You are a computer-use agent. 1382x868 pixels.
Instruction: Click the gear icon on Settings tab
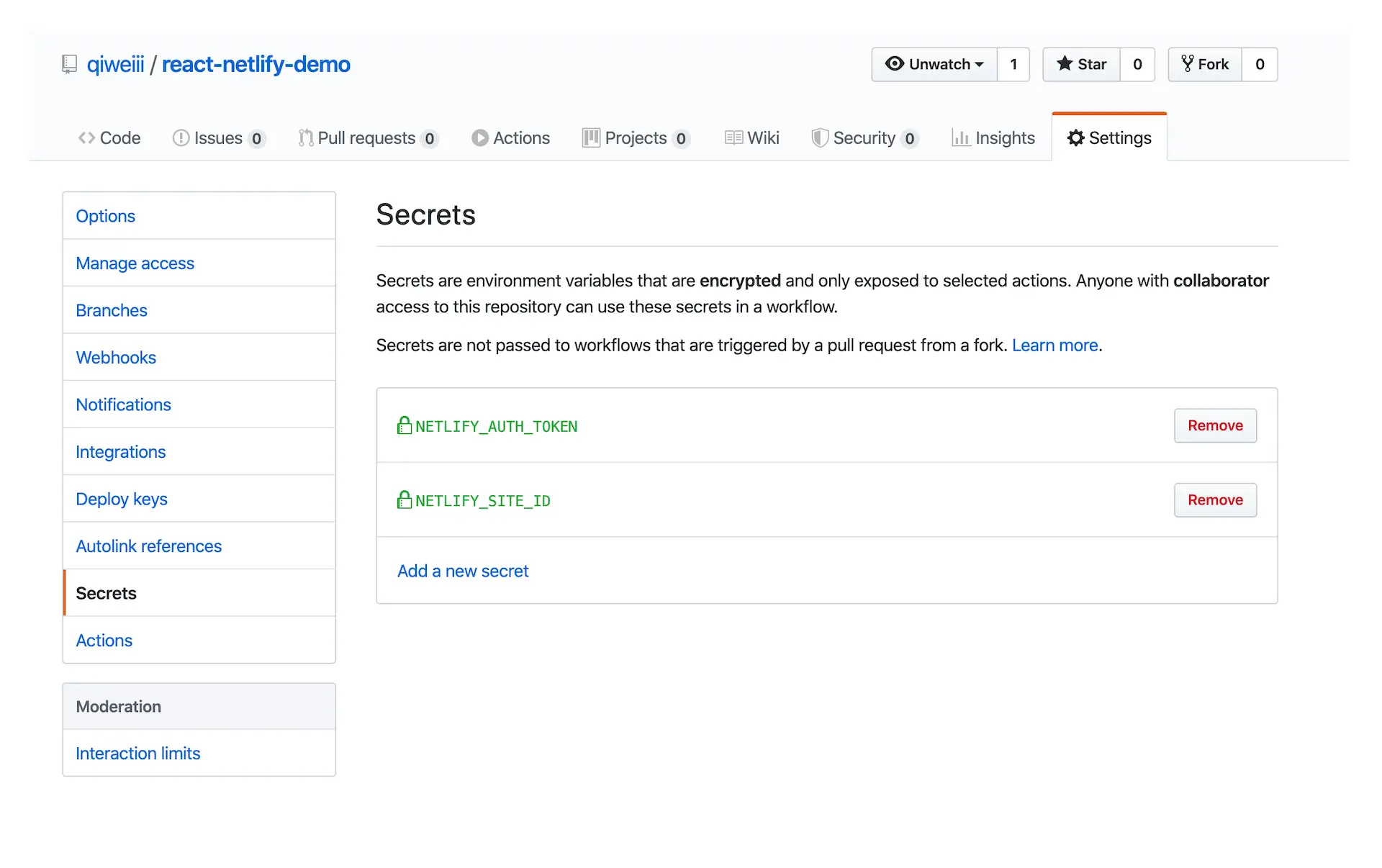coord(1075,137)
